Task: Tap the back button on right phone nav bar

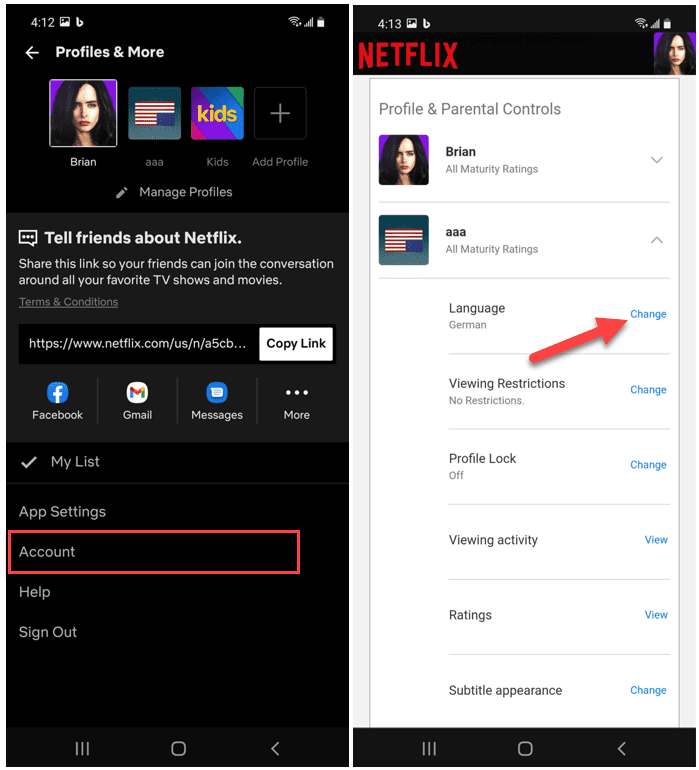Action: [621, 749]
